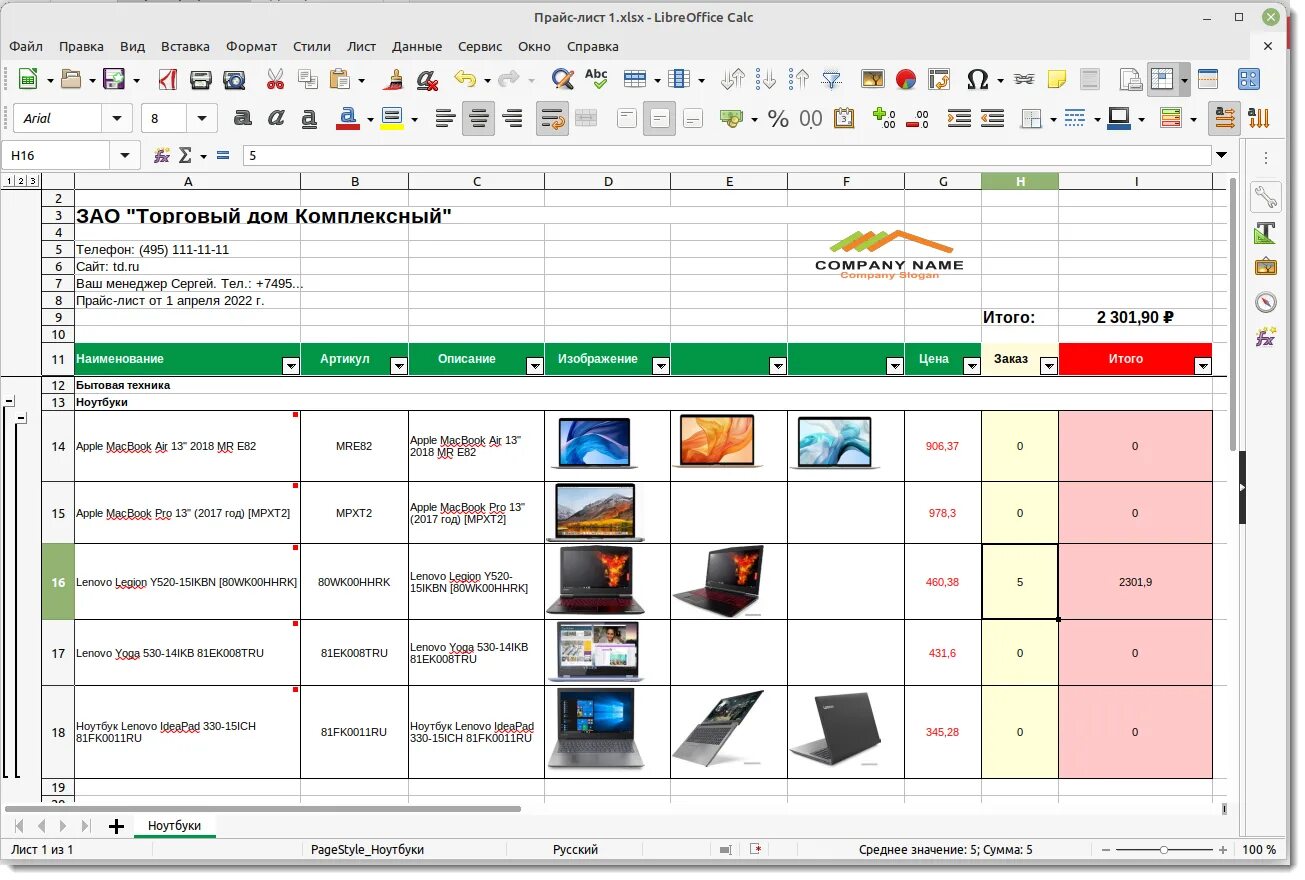Add a decimal place
Screen dimensions: 1305x880
(x=884, y=119)
